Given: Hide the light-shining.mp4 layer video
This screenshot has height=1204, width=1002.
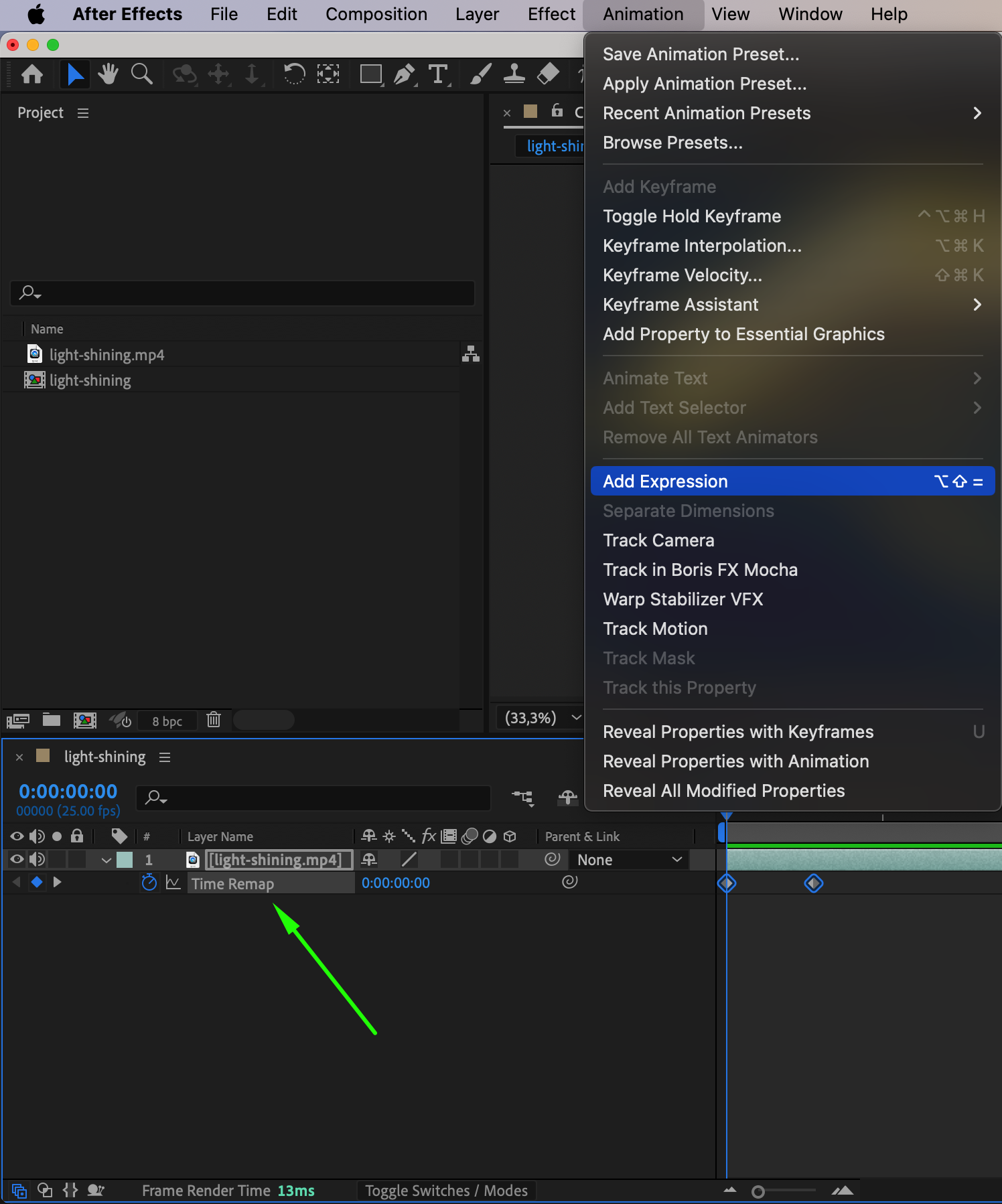Looking at the screenshot, I should coord(17,859).
